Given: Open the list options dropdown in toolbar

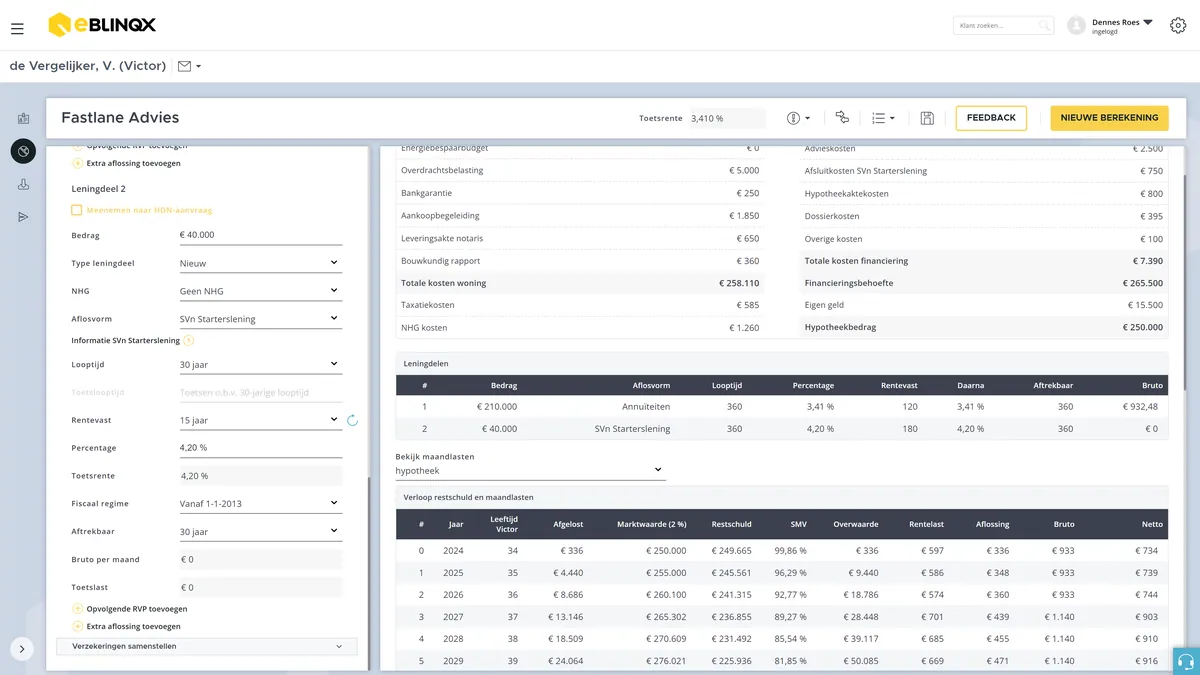Looking at the screenshot, I should pyautogui.click(x=883, y=118).
